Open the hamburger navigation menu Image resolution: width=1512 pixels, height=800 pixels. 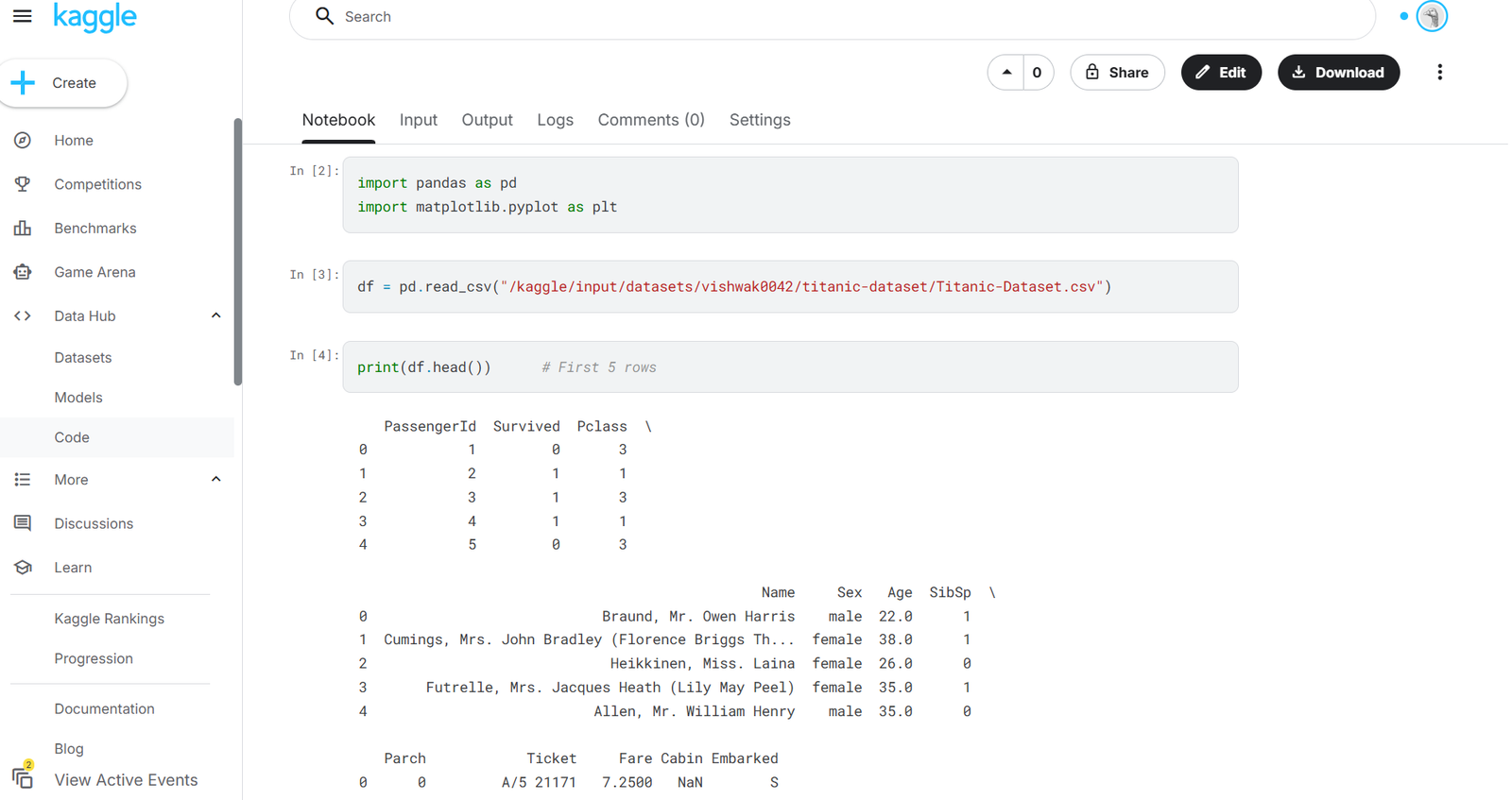pyautogui.click(x=22, y=16)
